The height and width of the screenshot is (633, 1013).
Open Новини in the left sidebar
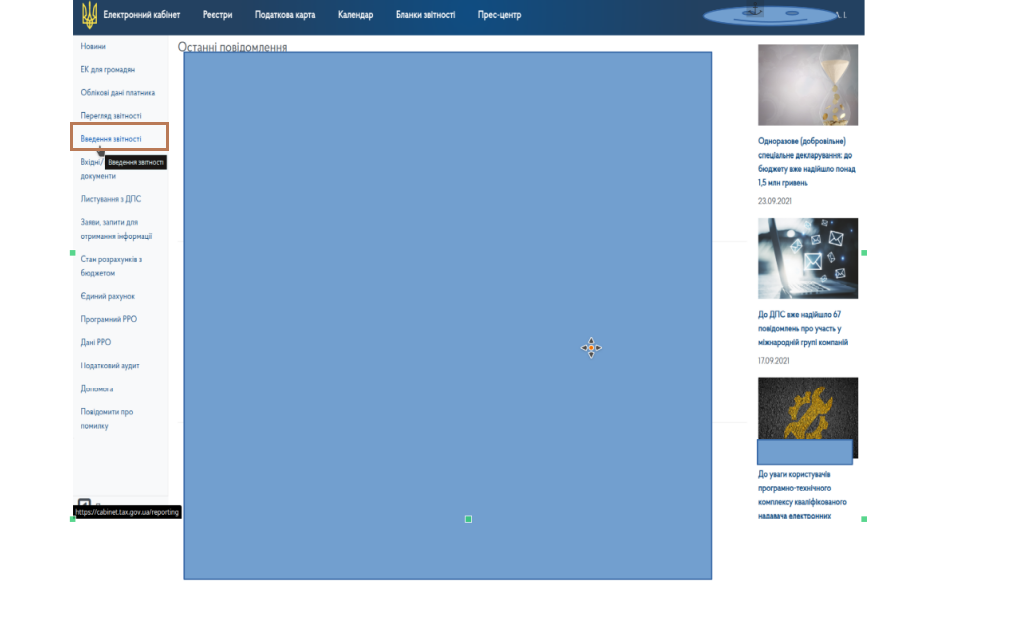tap(93, 47)
